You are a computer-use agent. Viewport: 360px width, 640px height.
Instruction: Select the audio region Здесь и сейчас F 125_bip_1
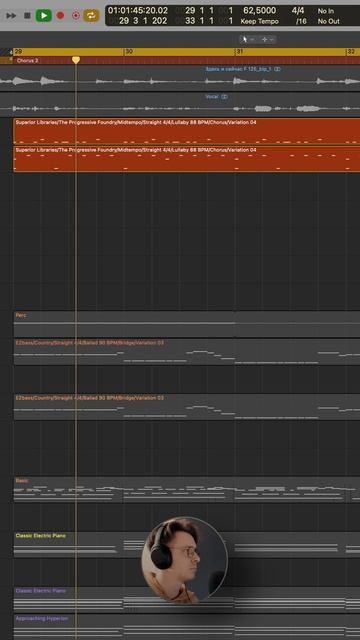180,78
